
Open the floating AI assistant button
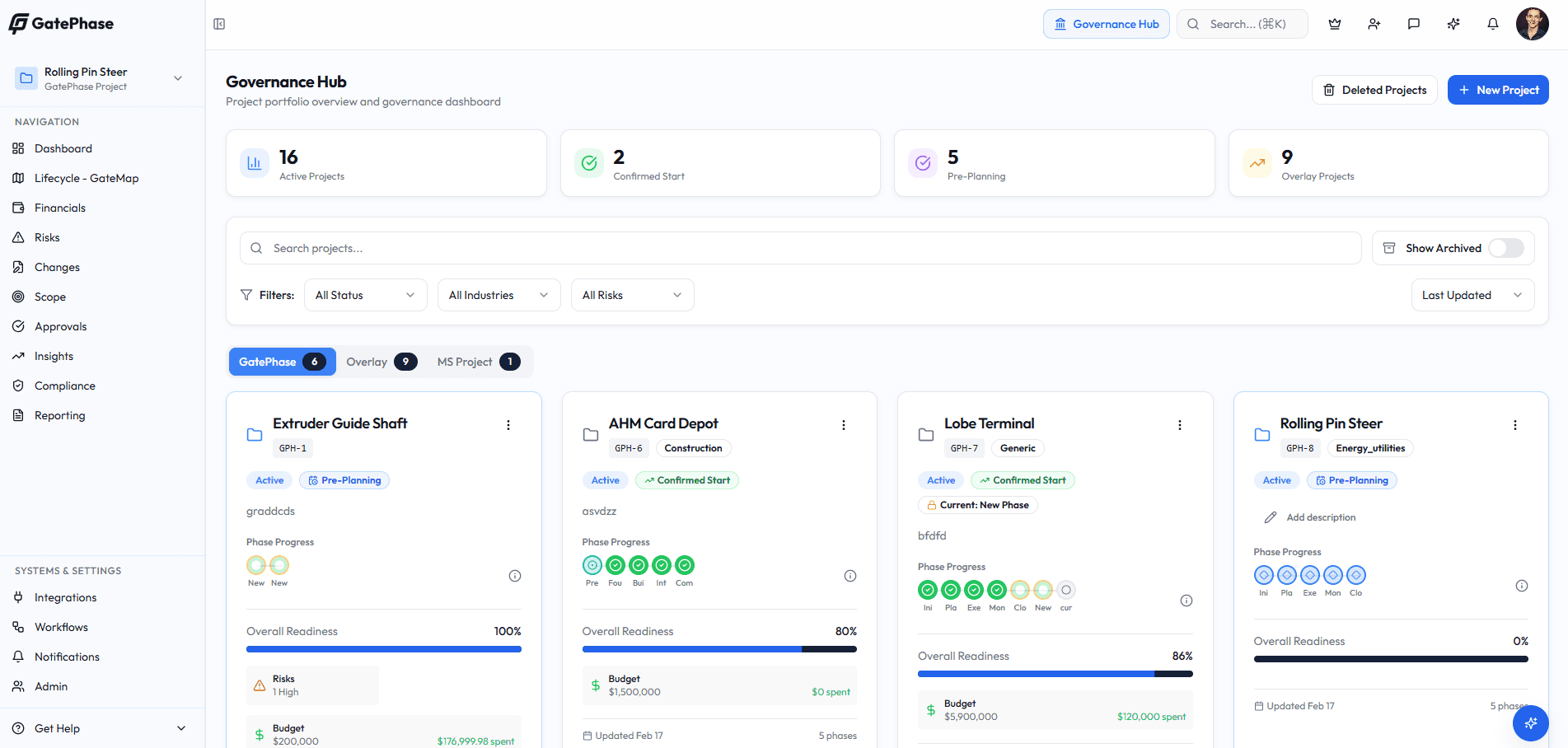point(1531,723)
